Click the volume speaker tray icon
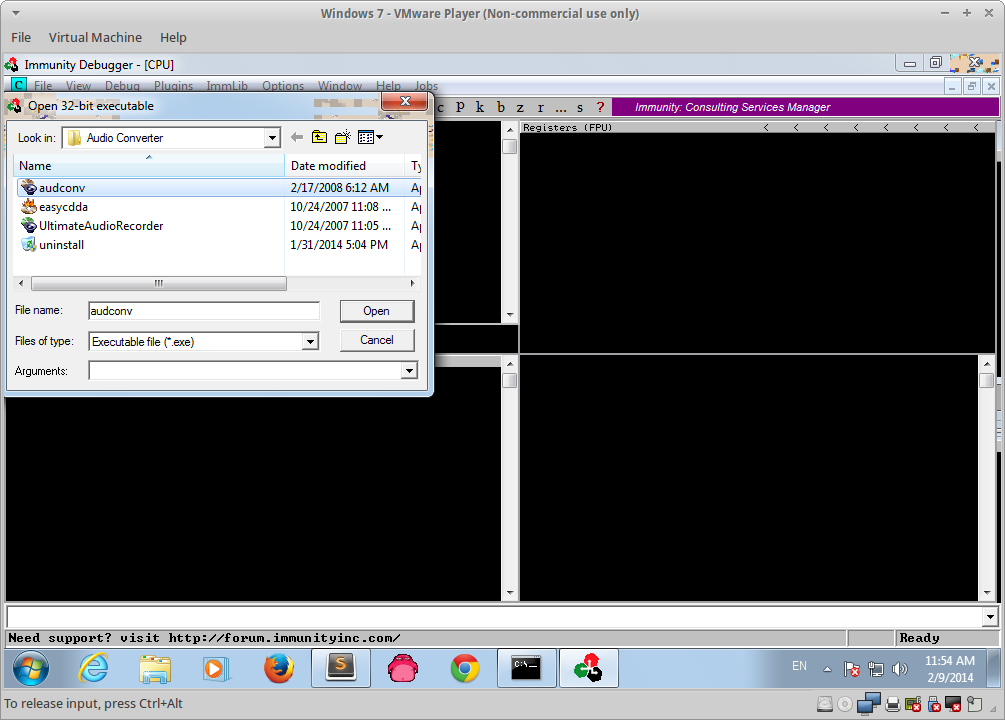 click(x=900, y=669)
